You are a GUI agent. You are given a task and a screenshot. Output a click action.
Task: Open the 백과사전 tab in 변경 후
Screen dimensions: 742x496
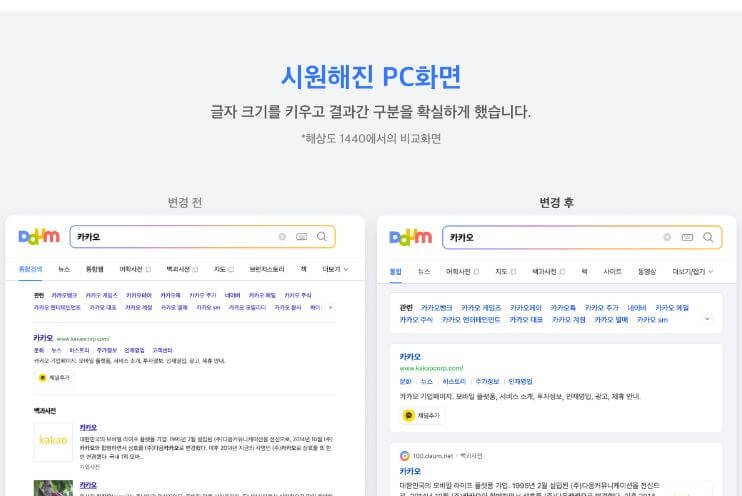pos(548,271)
